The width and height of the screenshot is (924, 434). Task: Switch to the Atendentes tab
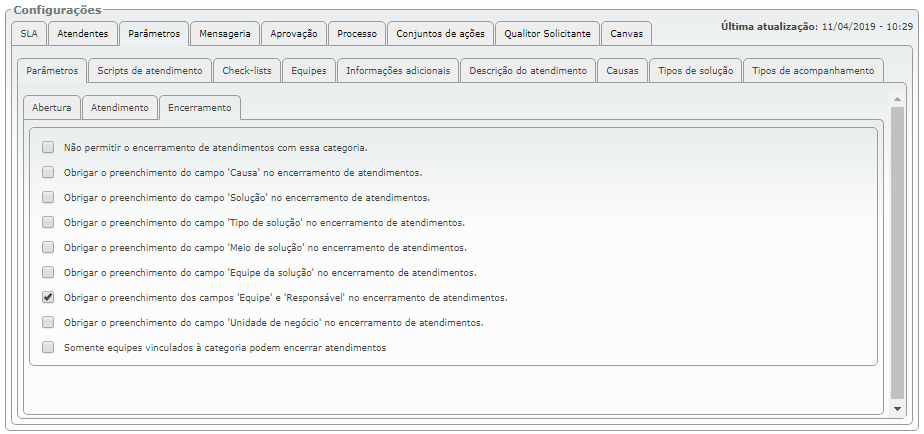[83, 34]
